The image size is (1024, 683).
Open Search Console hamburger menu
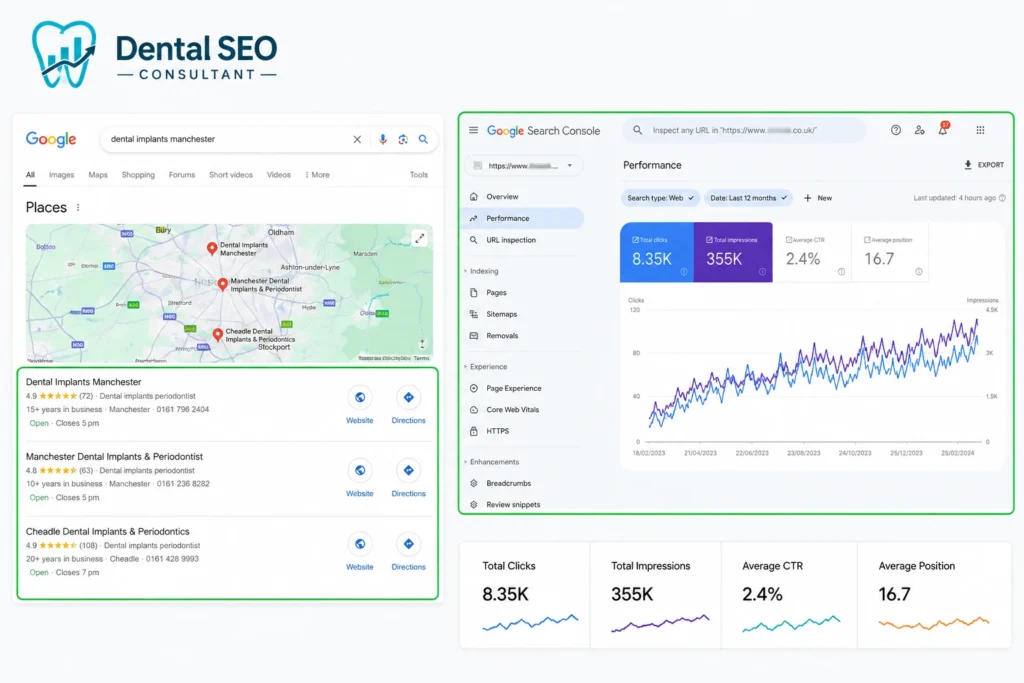(x=473, y=130)
